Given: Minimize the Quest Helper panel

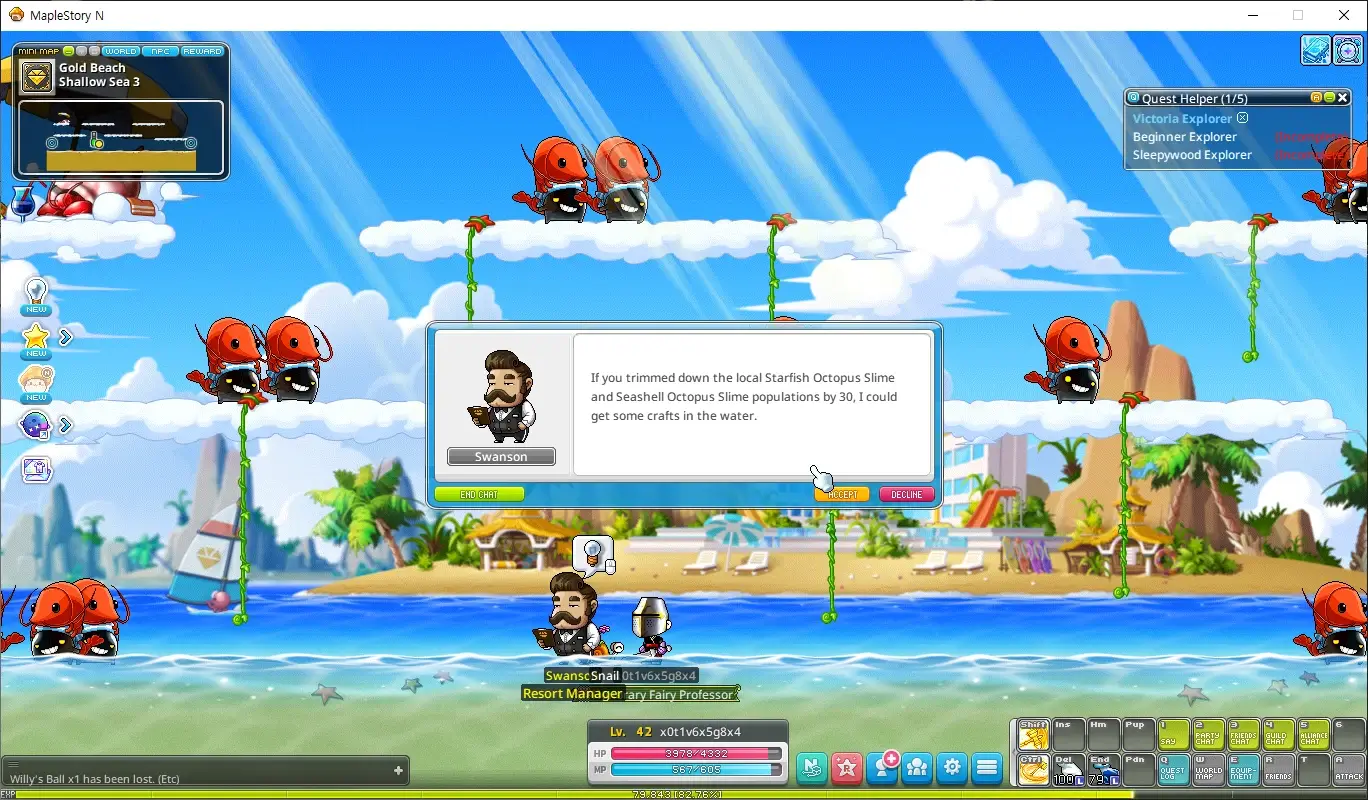Looking at the screenshot, I should (x=1329, y=98).
